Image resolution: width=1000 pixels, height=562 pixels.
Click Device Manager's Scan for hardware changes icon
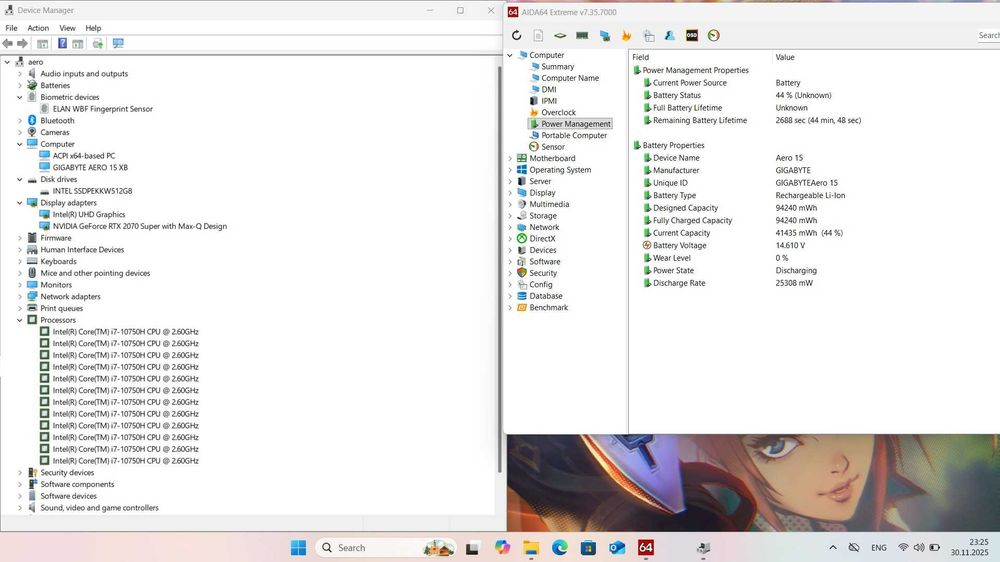118,43
